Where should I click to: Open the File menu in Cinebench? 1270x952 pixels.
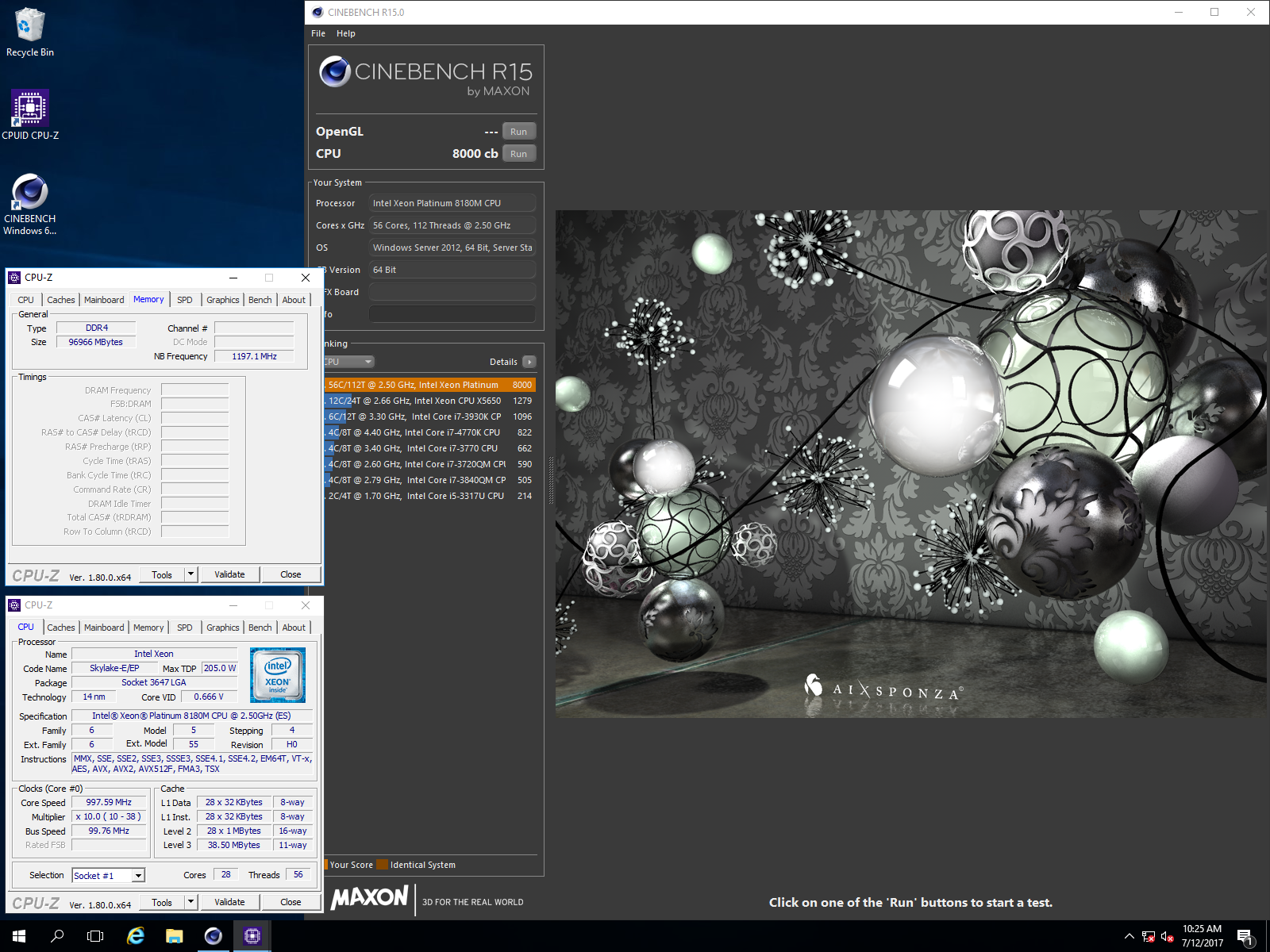coord(318,33)
